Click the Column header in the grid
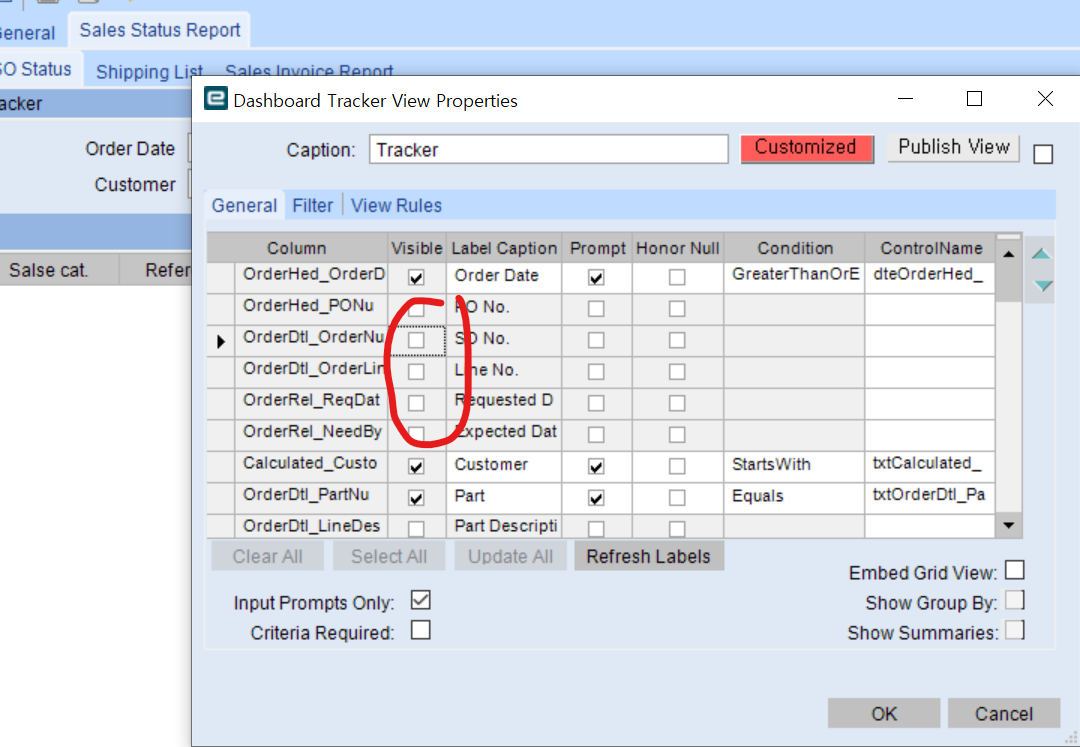The image size is (1080, 747). pyautogui.click(x=297, y=248)
